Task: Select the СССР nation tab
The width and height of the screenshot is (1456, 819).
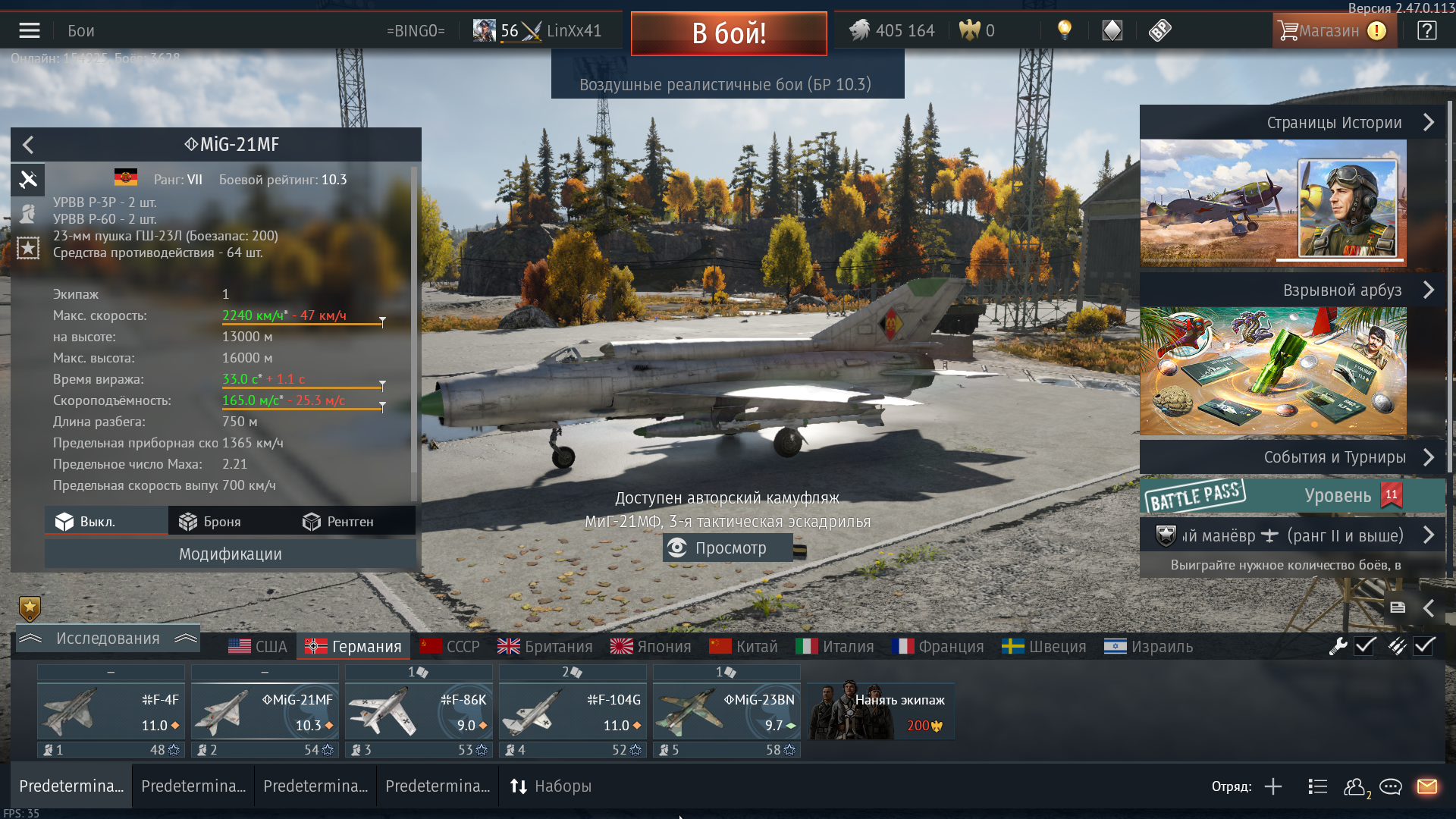Action: tap(450, 647)
